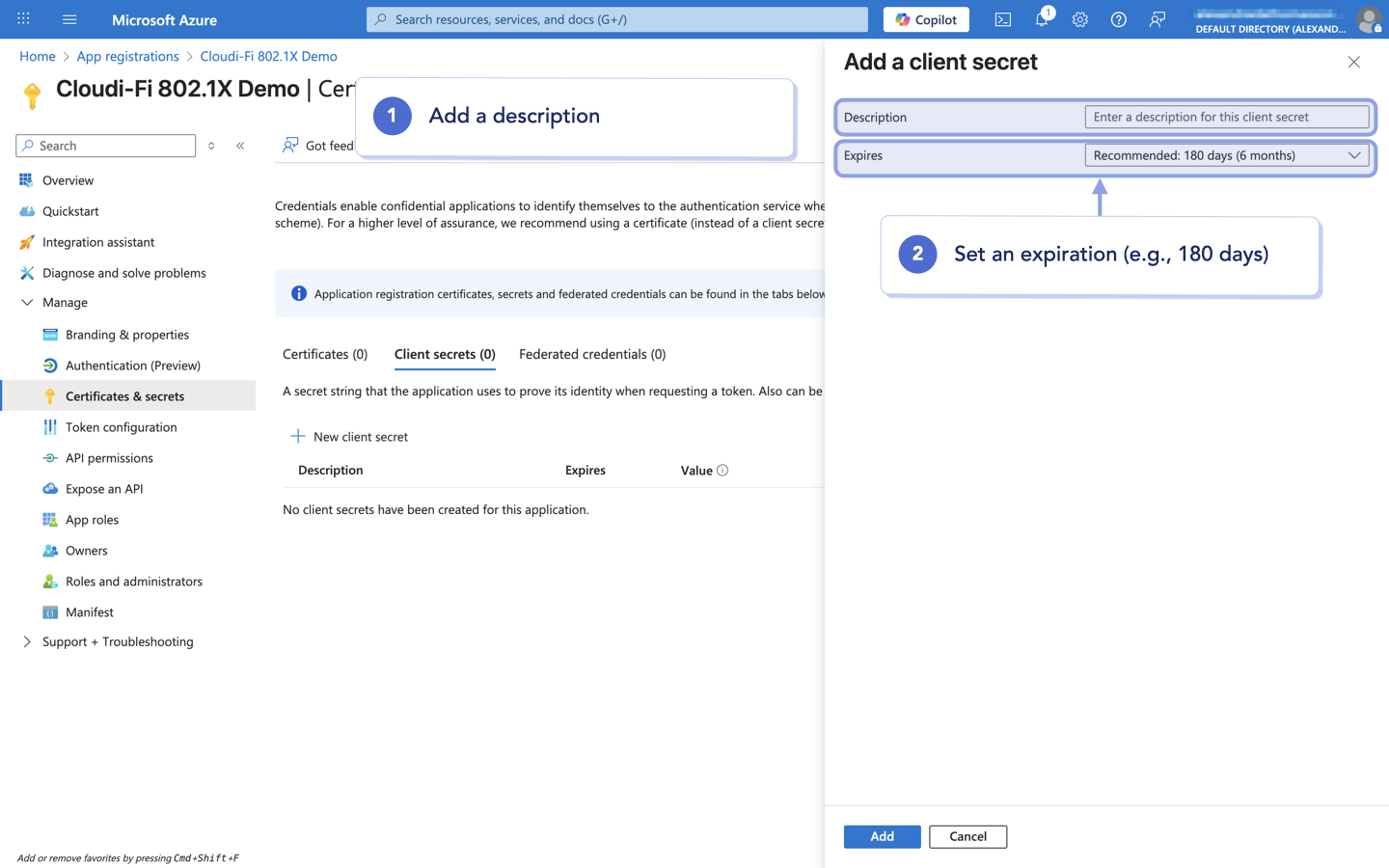Click the Add button
Screen dimensions: 1389x868
pos(882,836)
